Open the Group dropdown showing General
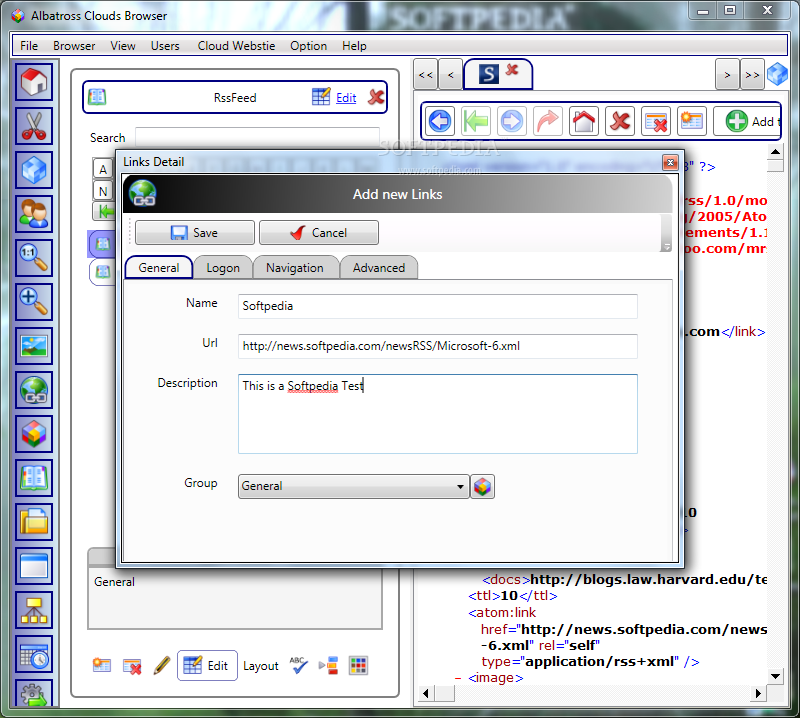 click(x=353, y=486)
